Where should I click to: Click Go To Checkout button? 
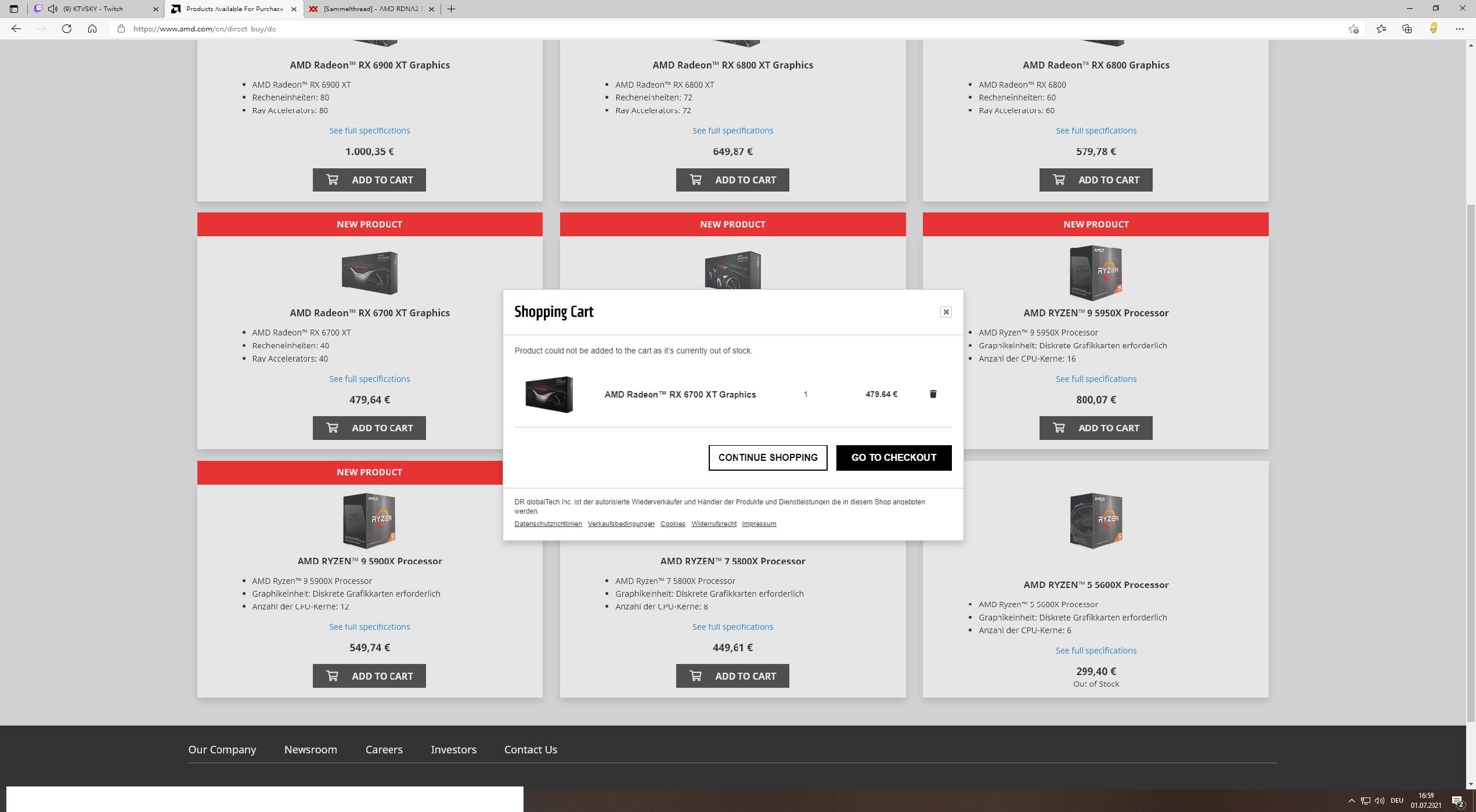tap(894, 457)
